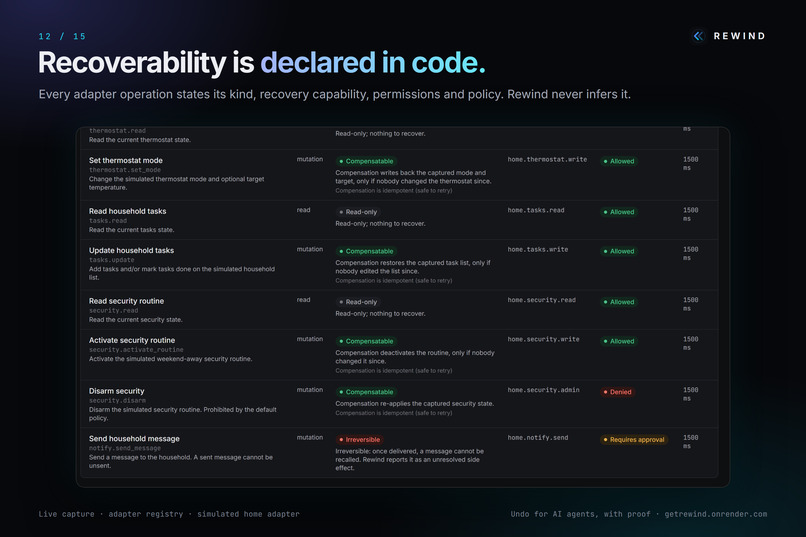
Task: Click the notify.send_message identifier
Action: (x=125, y=449)
